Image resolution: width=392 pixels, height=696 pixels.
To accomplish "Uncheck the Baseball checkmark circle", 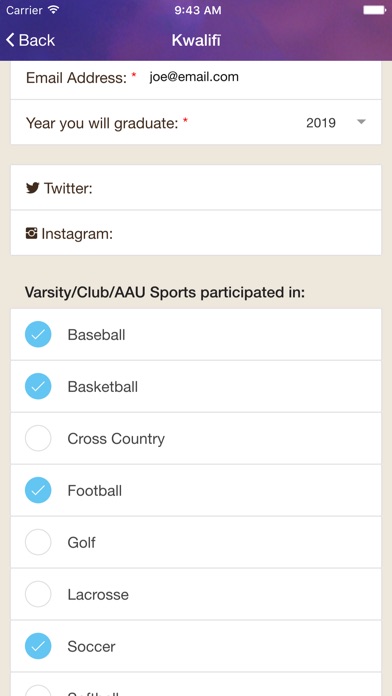I will click(38, 334).
